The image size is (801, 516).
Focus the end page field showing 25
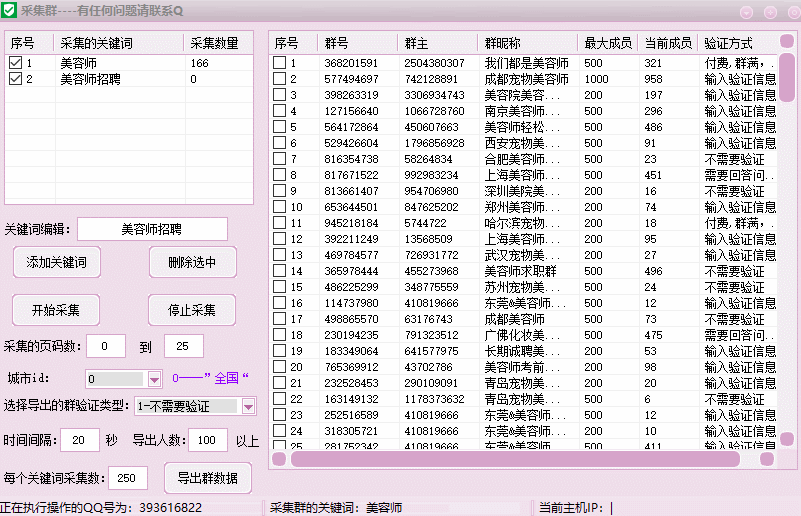[184, 346]
